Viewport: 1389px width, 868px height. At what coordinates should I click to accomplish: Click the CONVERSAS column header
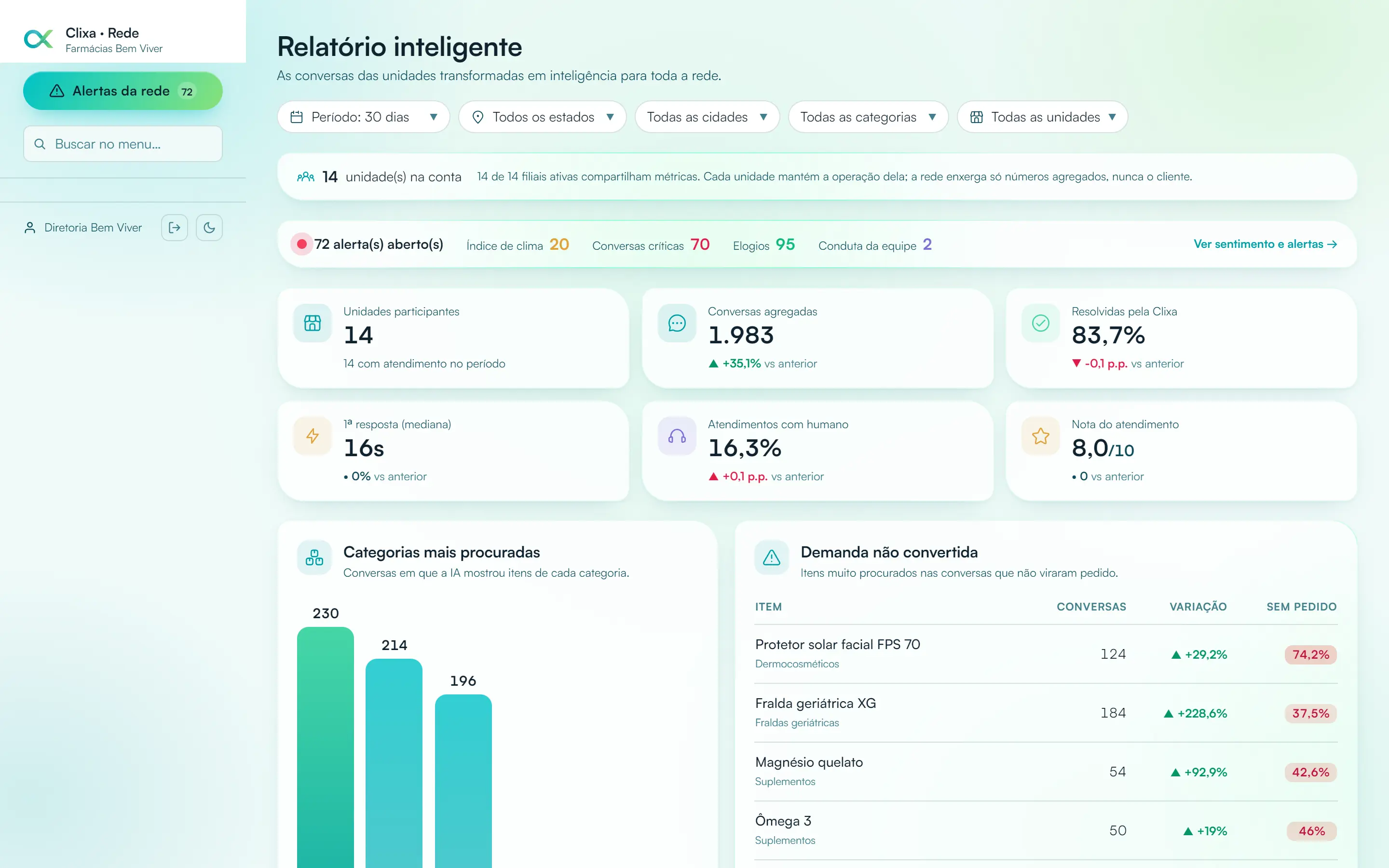pos(1091,606)
